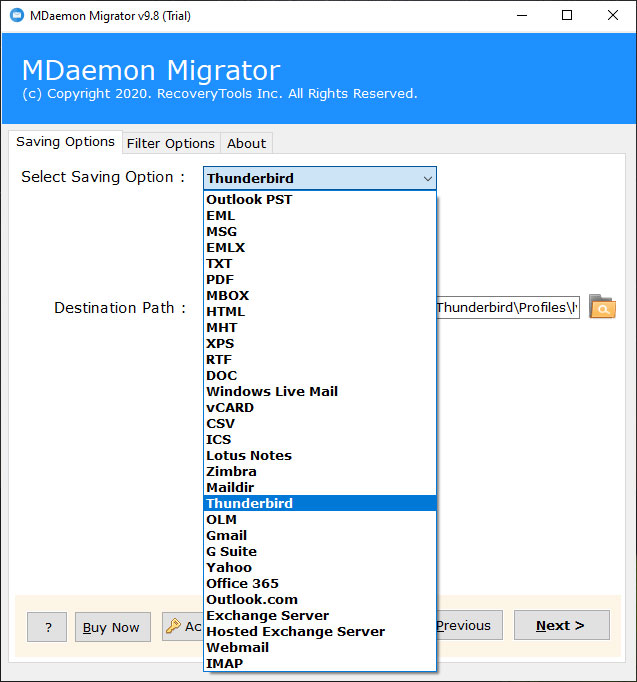The height and width of the screenshot is (682, 637).
Task: Open the About tab
Action: point(246,143)
